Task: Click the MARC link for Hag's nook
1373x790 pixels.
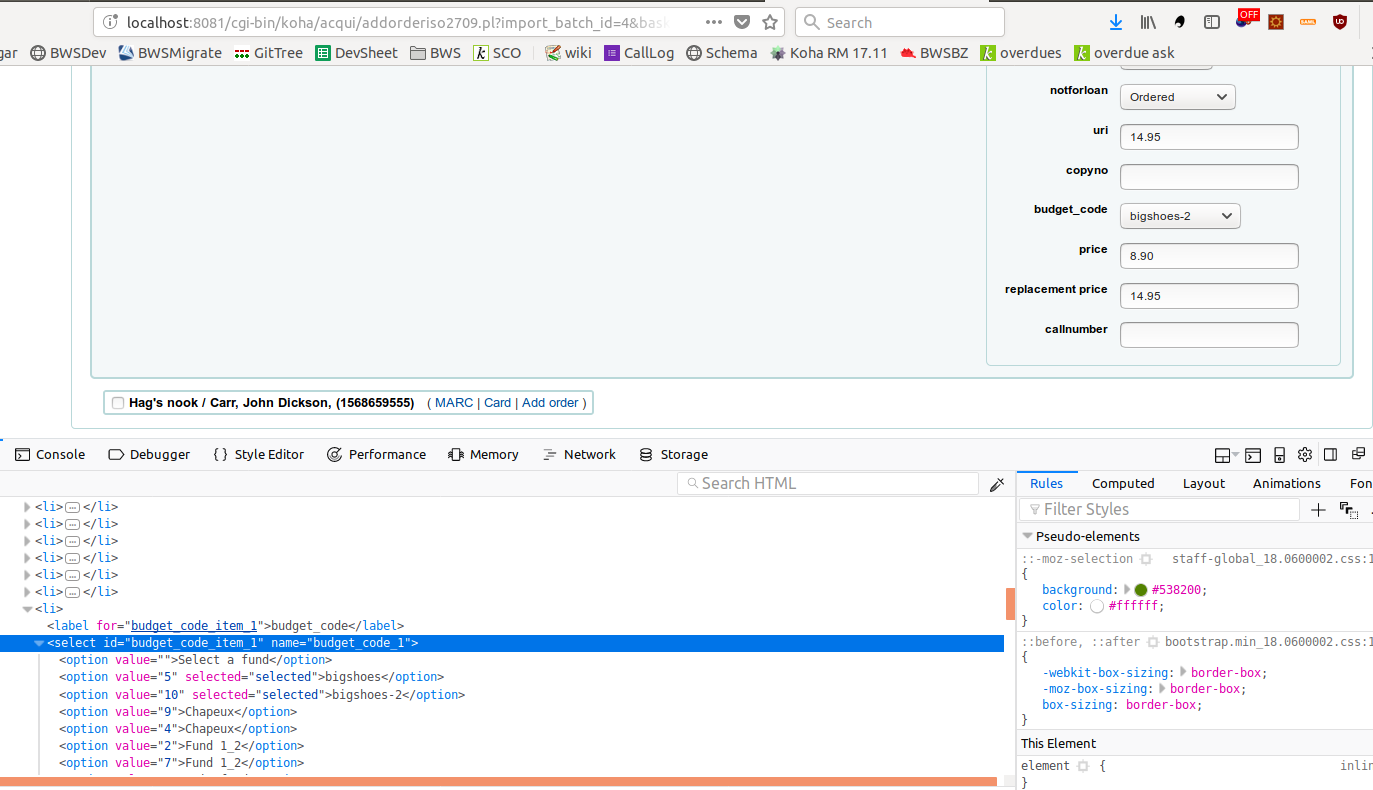Action: tap(454, 403)
